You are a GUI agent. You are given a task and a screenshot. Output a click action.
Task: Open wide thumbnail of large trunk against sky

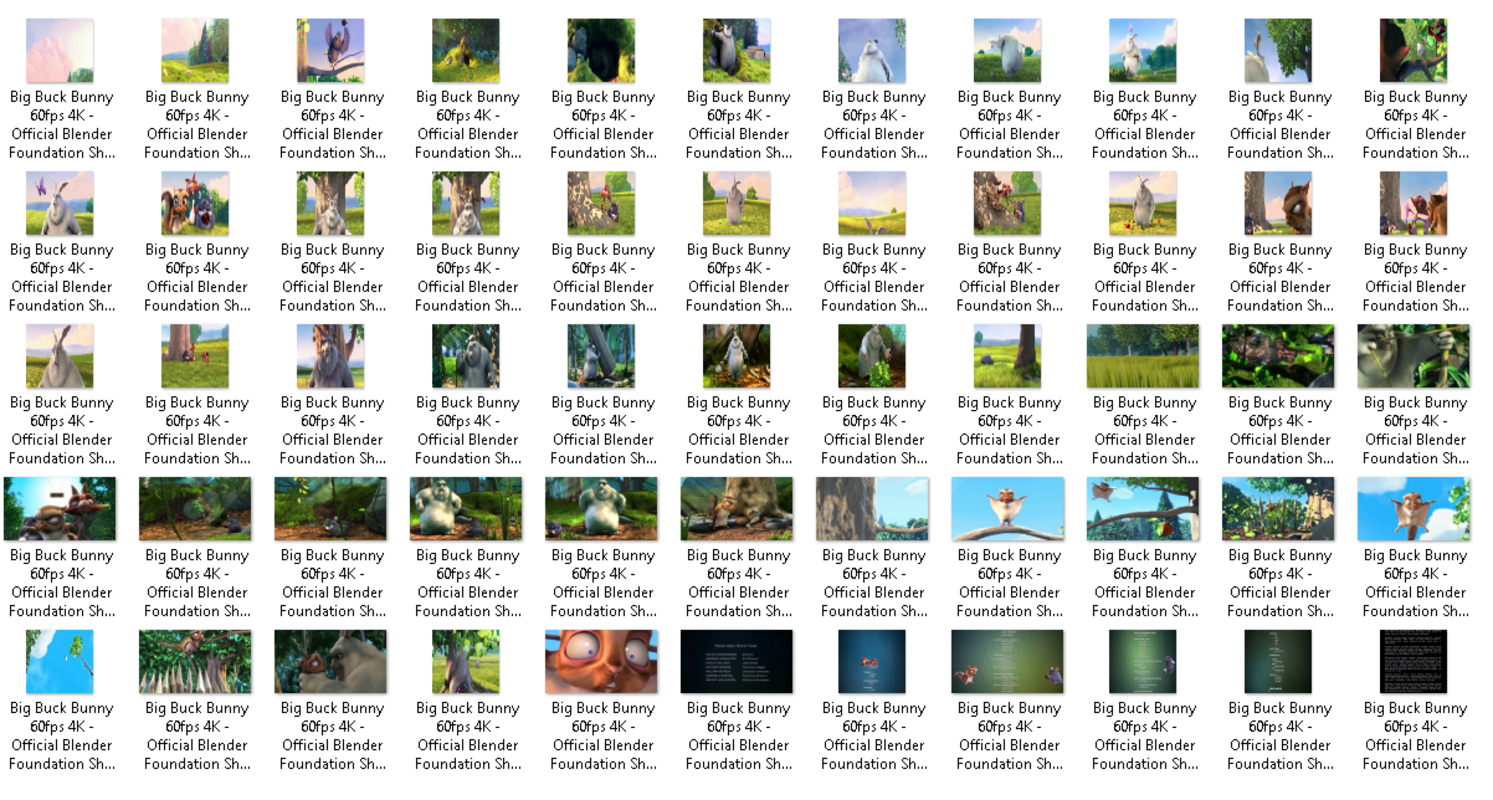[x=872, y=509]
